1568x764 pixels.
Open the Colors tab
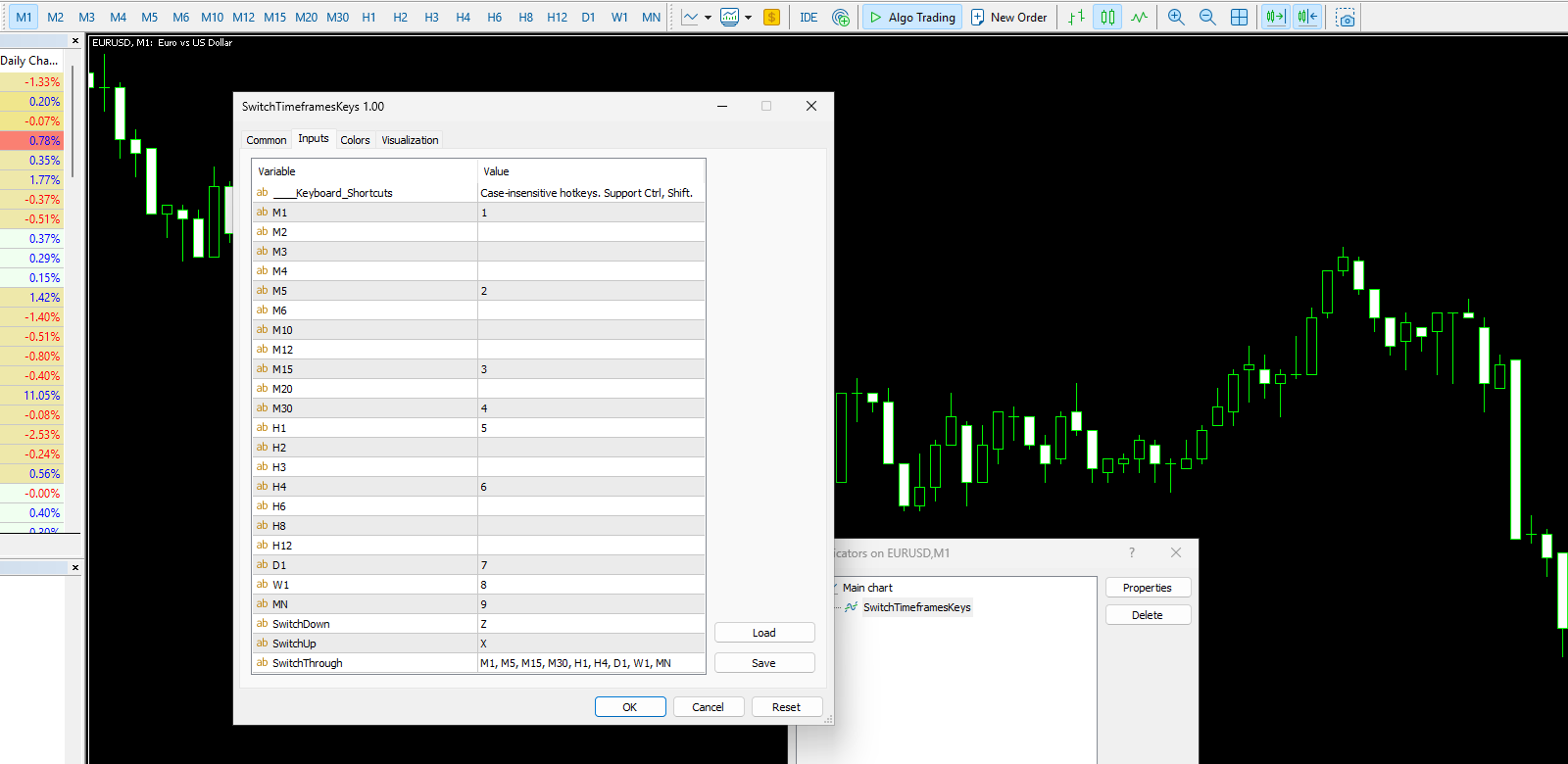(x=355, y=140)
